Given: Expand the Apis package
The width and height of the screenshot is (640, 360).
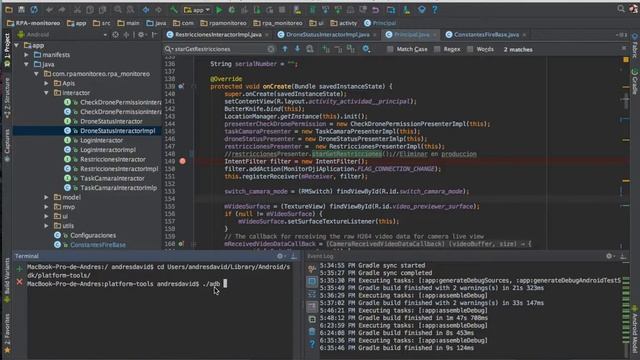Looking at the screenshot, I should [46, 83].
